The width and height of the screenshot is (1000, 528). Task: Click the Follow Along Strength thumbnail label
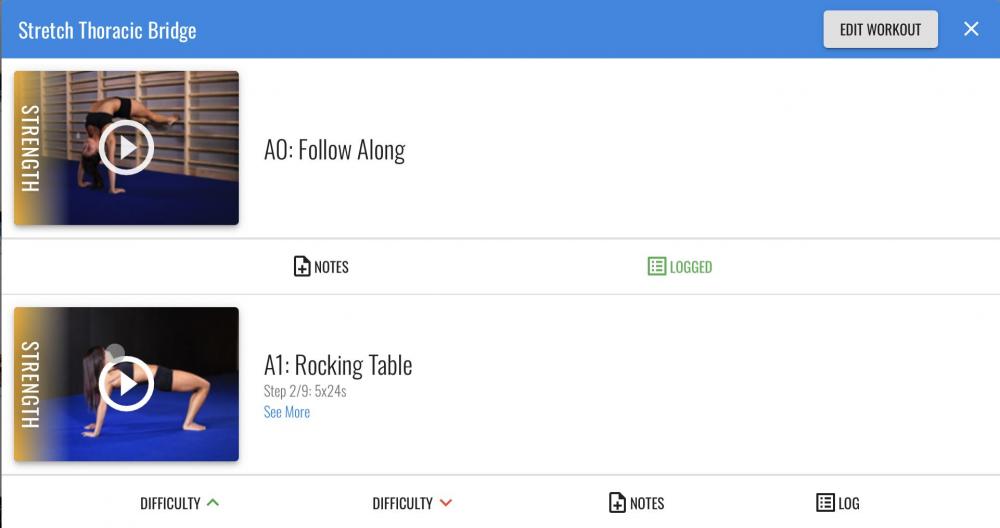tap(30, 148)
